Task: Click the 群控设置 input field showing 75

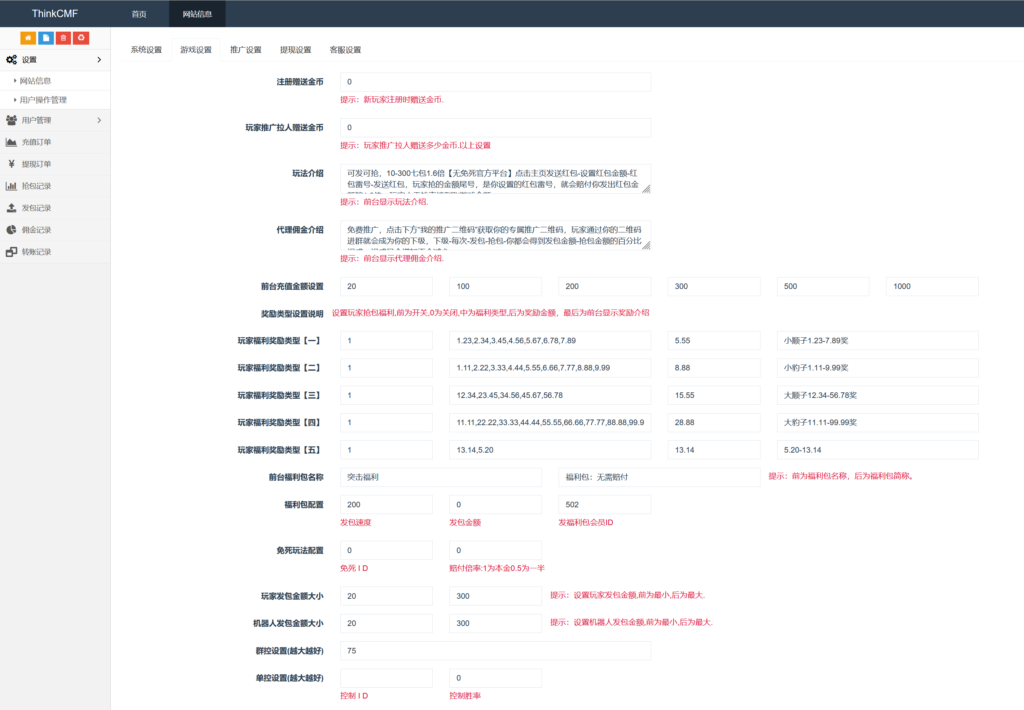Action: [x=495, y=651]
